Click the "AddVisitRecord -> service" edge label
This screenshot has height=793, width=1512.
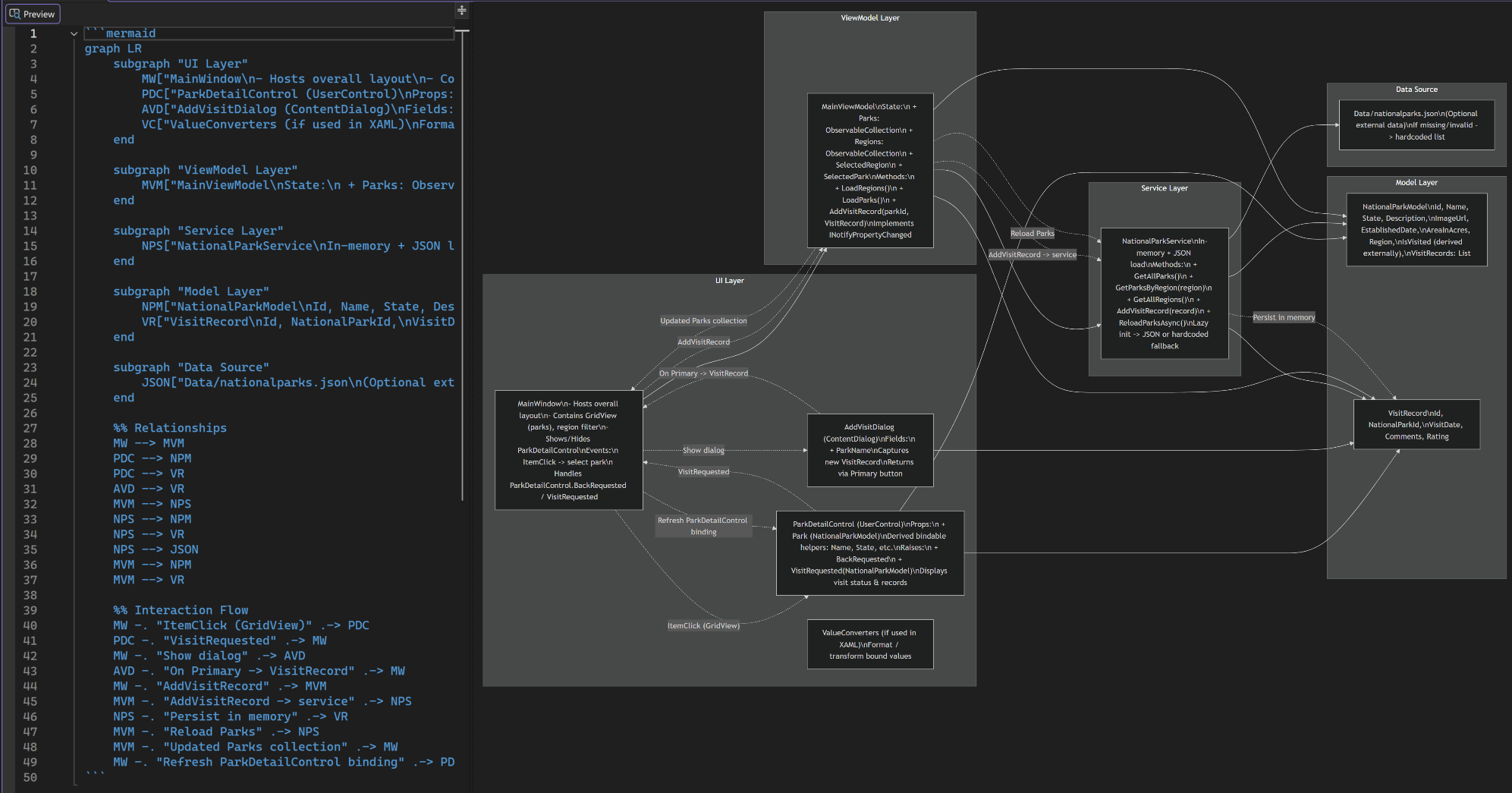pyautogui.click(x=1032, y=255)
